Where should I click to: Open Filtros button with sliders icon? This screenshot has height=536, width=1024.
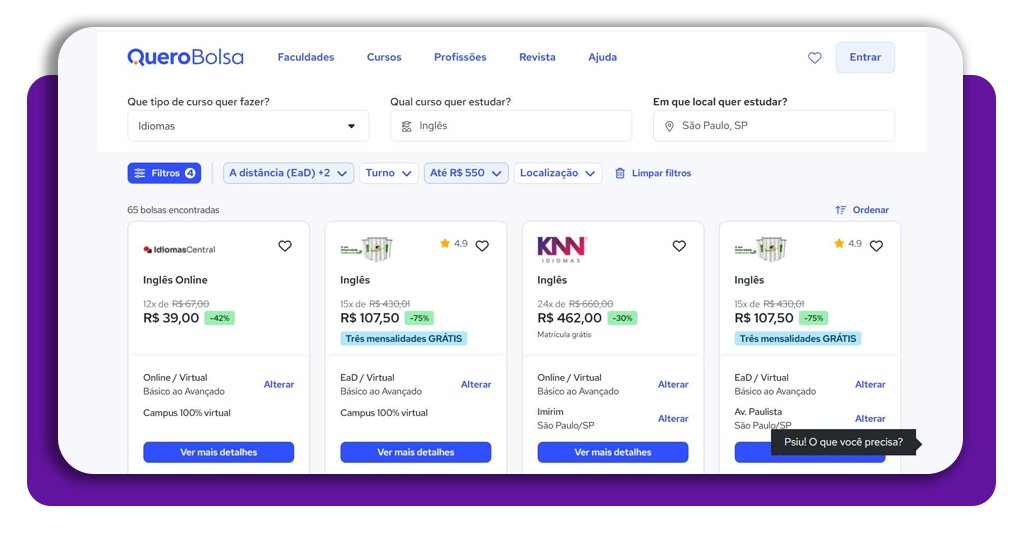(x=164, y=173)
